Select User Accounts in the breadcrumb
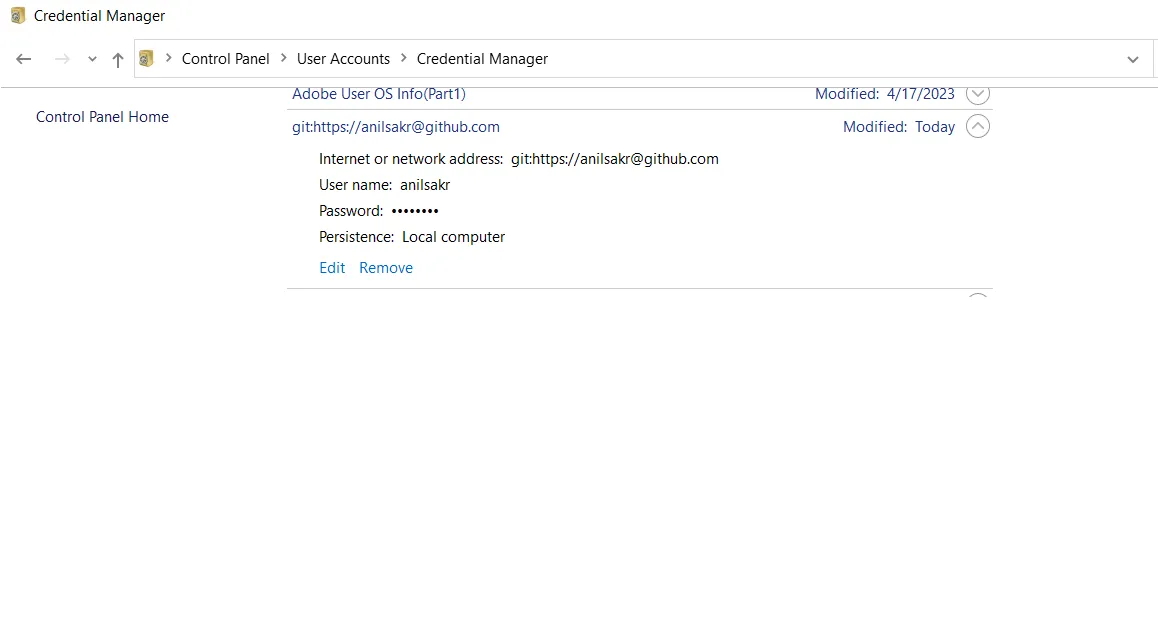The width and height of the screenshot is (1158, 622). (x=343, y=58)
